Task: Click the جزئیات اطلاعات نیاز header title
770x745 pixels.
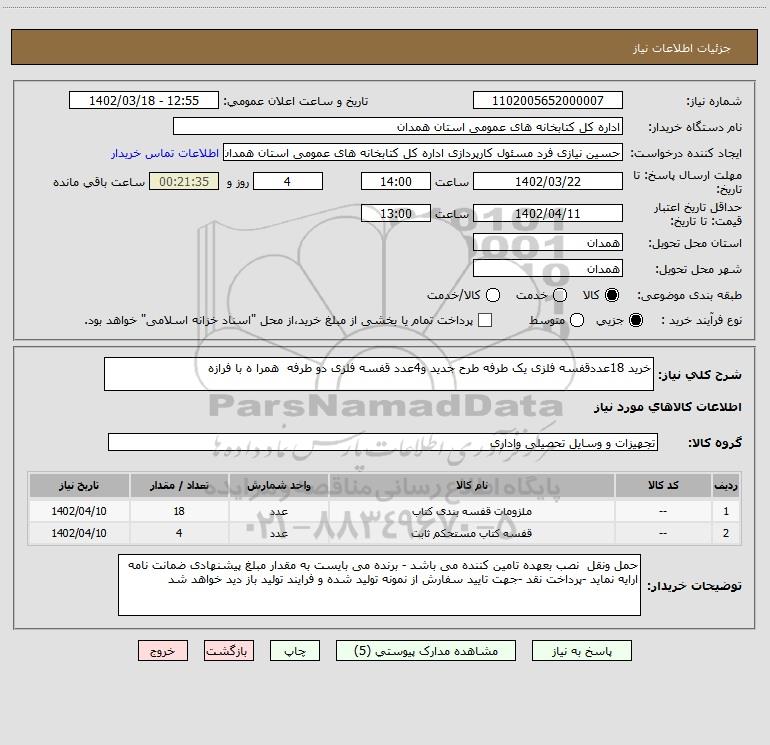Action: tap(681, 48)
